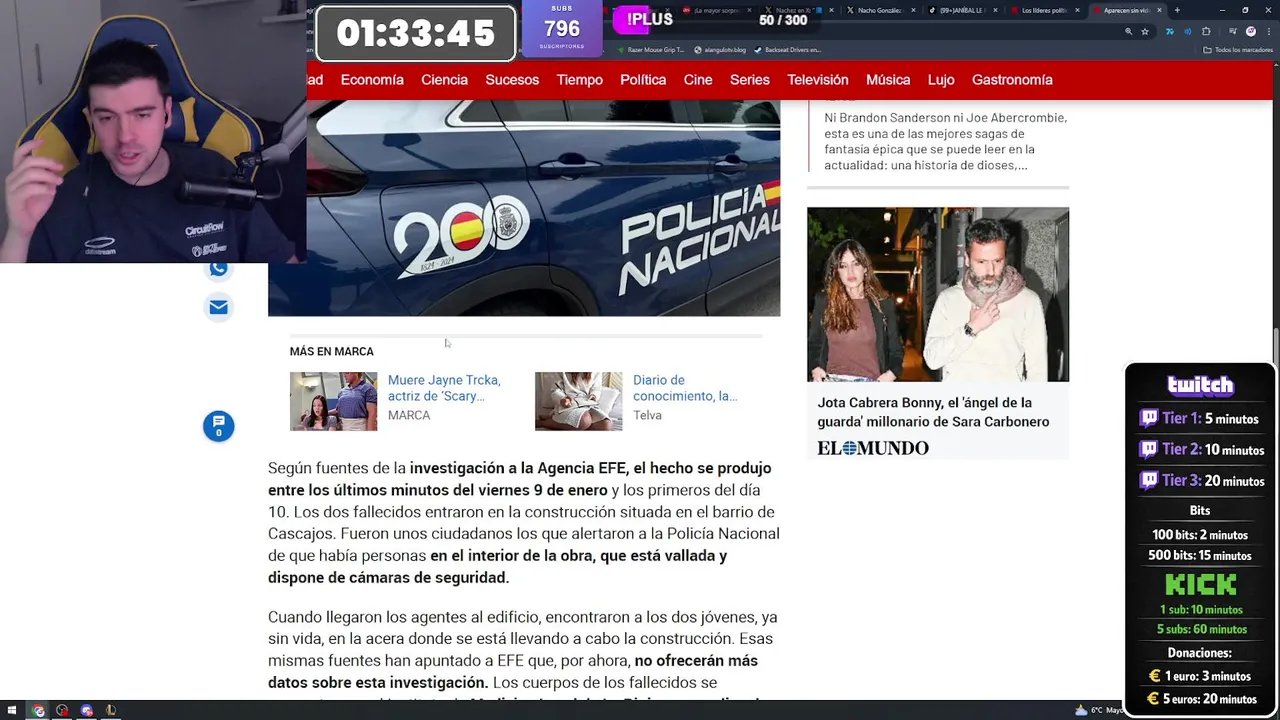Click the 'MÁS EN MARCA' heading
This screenshot has height=720, width=1280.
tap(331, 352)
